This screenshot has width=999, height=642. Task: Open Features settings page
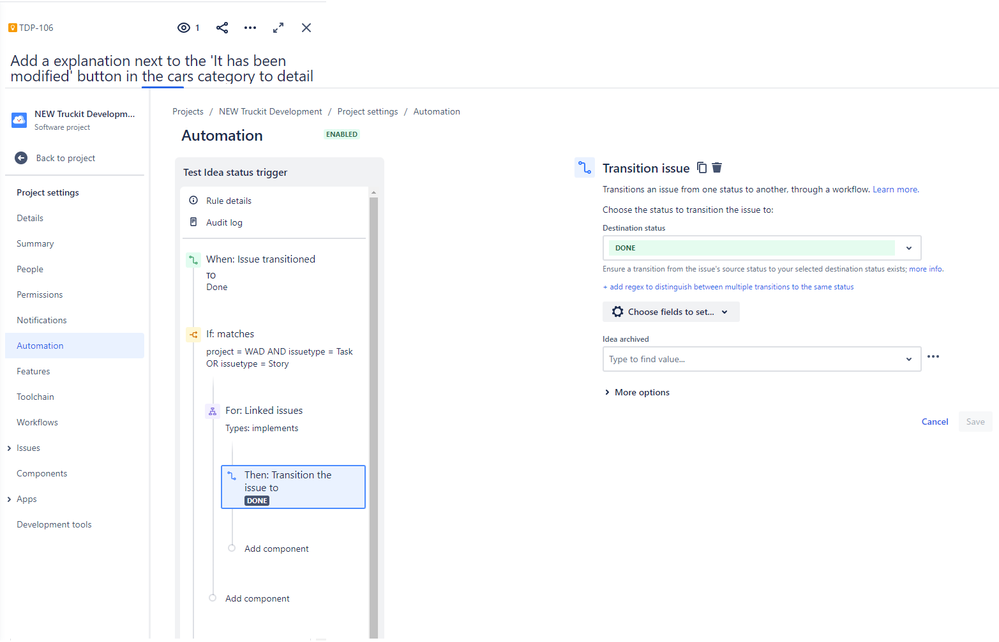(33, 371)
